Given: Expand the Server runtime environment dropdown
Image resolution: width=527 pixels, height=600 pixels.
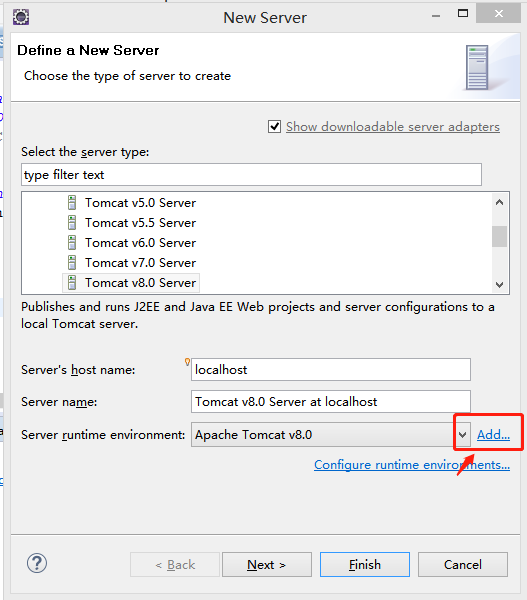Looking at the screenshot, I should (x=462, y=435).
